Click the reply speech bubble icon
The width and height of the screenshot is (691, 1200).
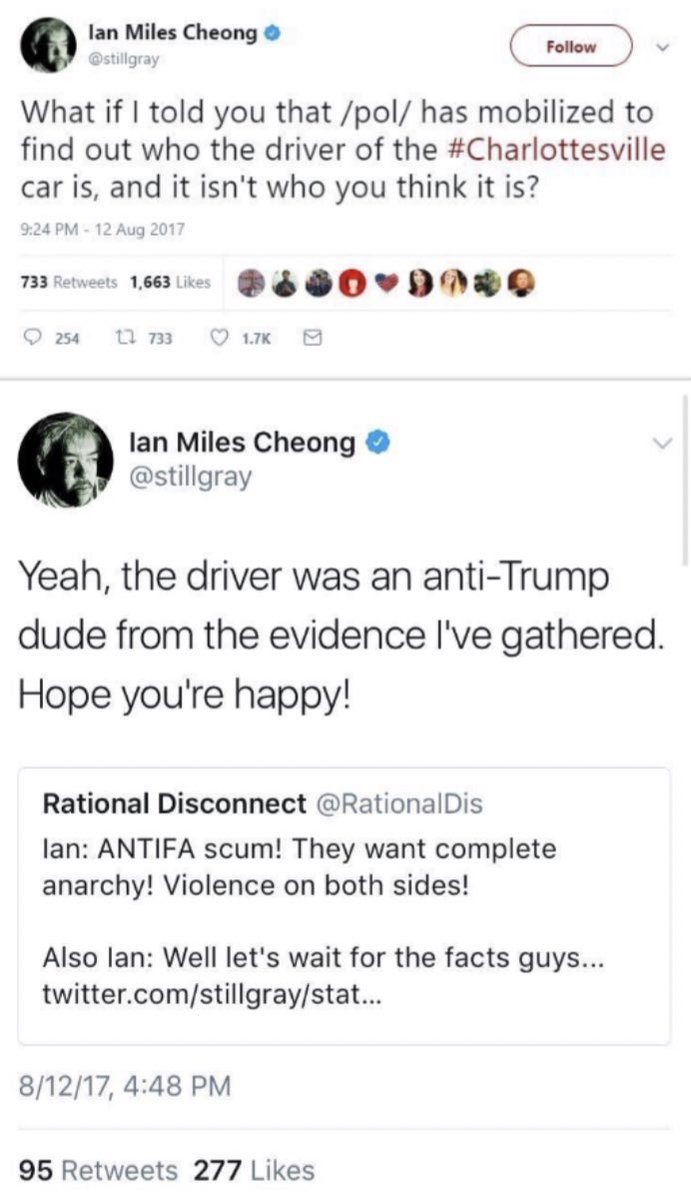33,339
